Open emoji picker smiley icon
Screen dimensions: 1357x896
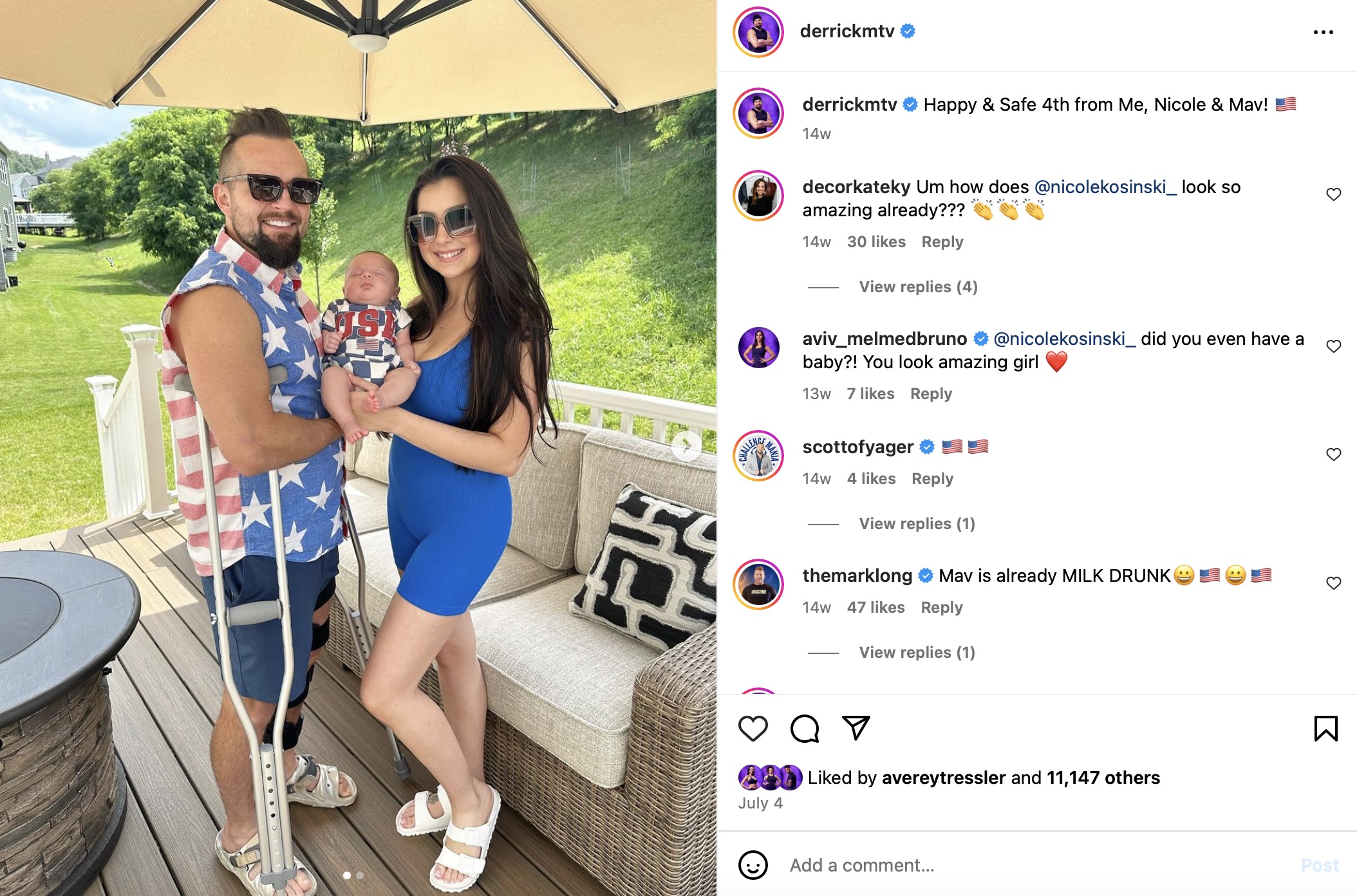pyautogui.click(x=753, y=864)
